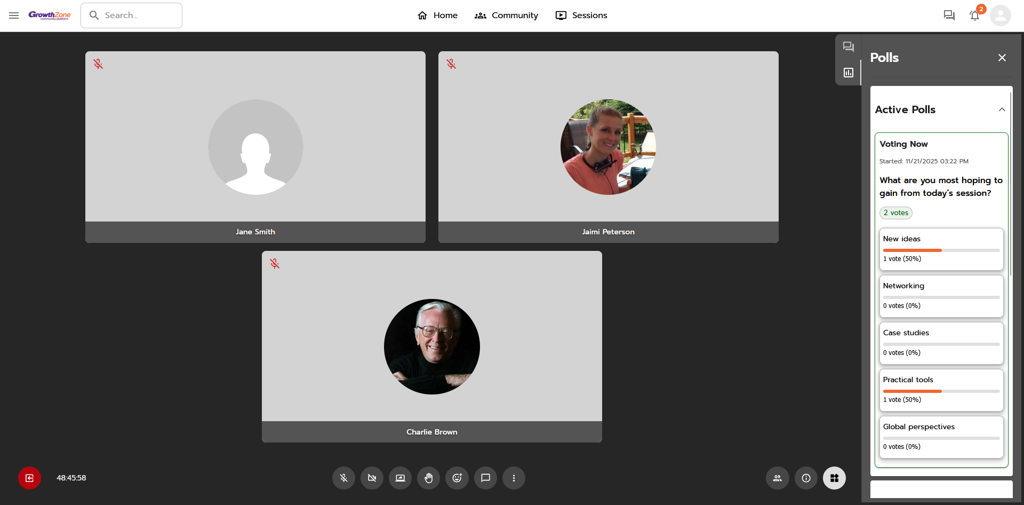
Task: Click the 2 votes badge
Action: click(895, 212)
